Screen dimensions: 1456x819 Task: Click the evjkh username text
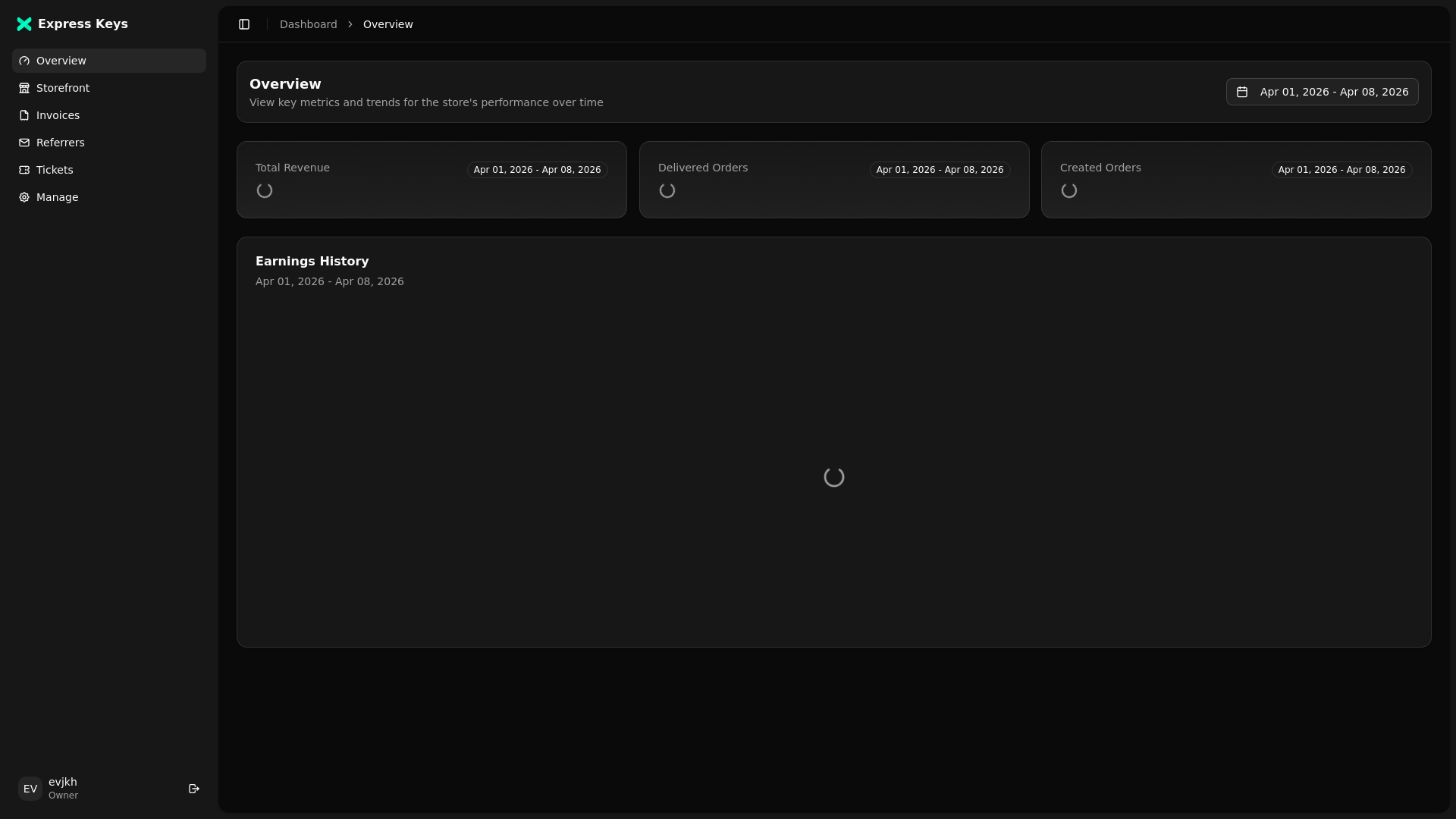click(63, 782)
